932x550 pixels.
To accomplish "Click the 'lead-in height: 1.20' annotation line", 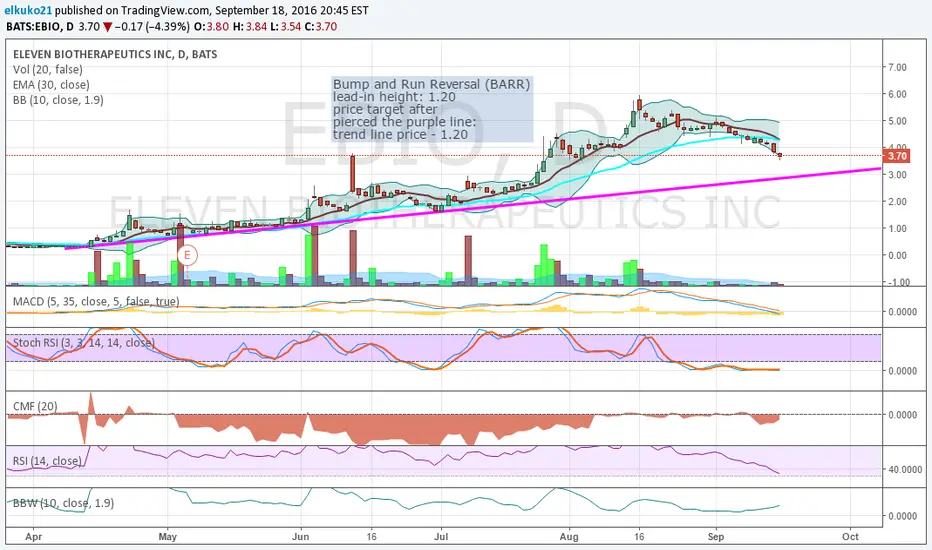I will 394,97.
